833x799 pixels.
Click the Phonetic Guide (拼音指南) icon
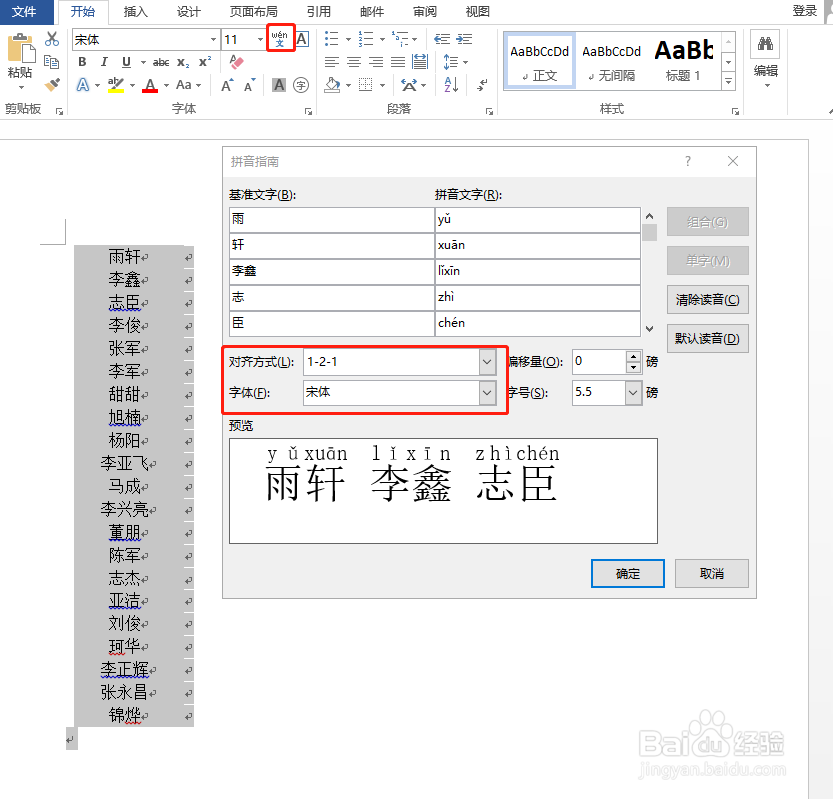pyautogui.click(x=279, y=38)
